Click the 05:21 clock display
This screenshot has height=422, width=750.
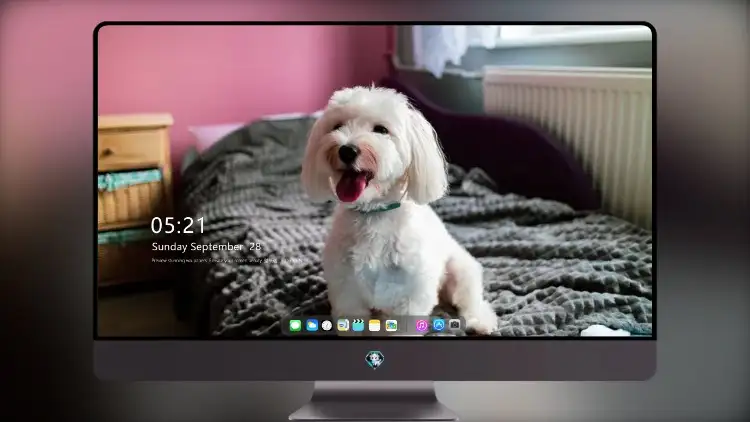point(178,225)
